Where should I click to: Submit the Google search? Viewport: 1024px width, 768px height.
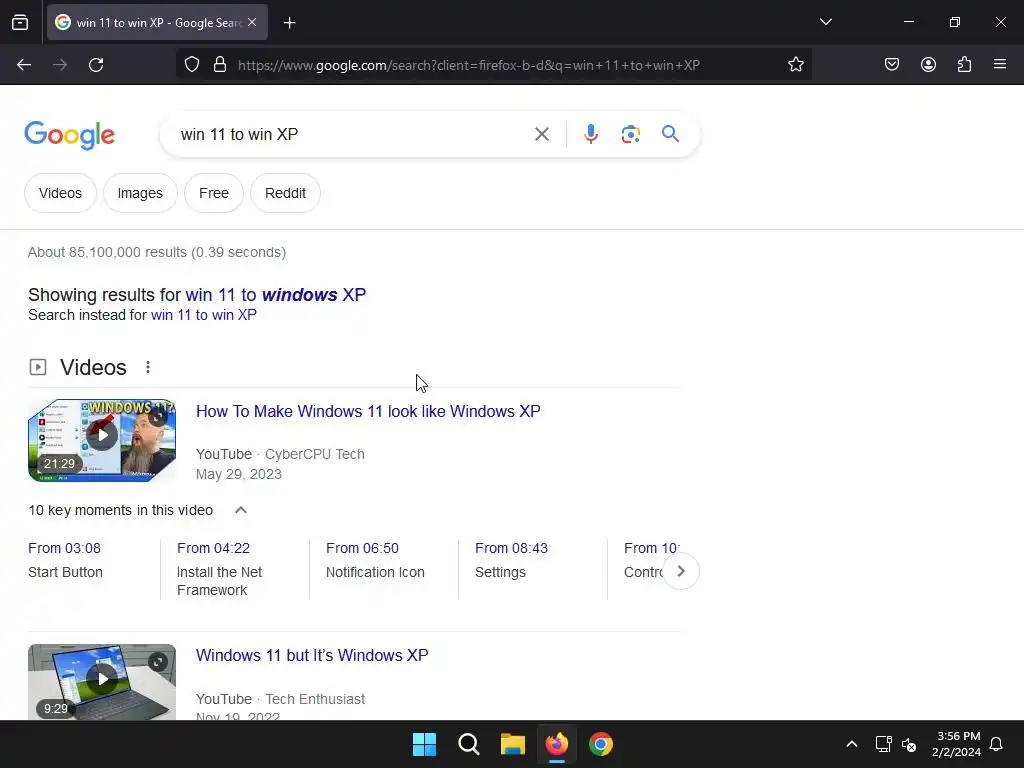point(670,134)
